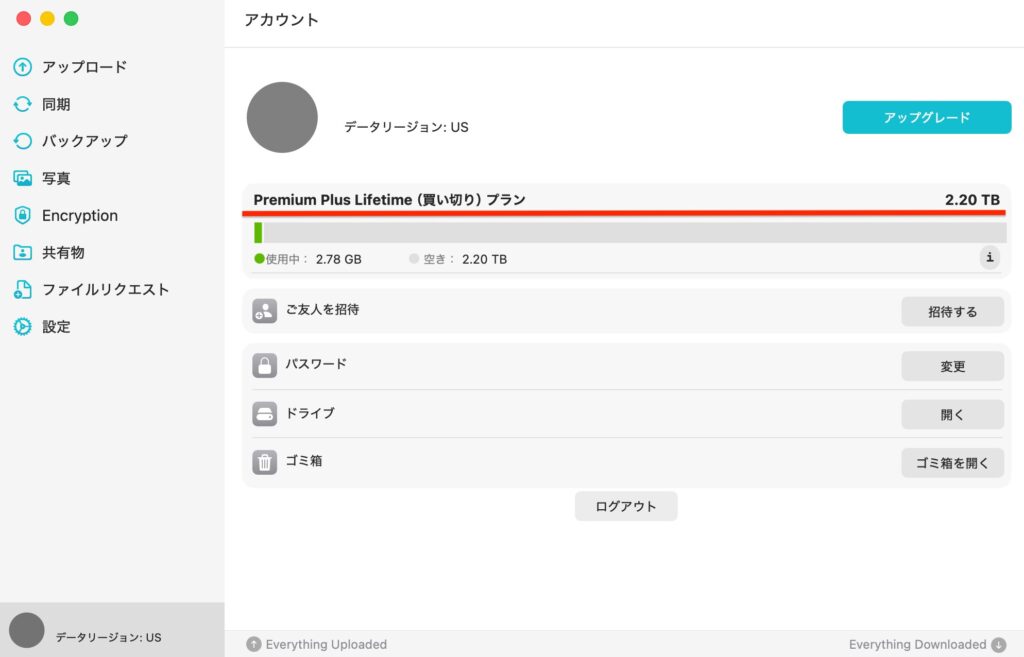Open the trash via ゴミ箱を開く
The height and width of the screenshot is (657, 1024).
click(952, 462)
